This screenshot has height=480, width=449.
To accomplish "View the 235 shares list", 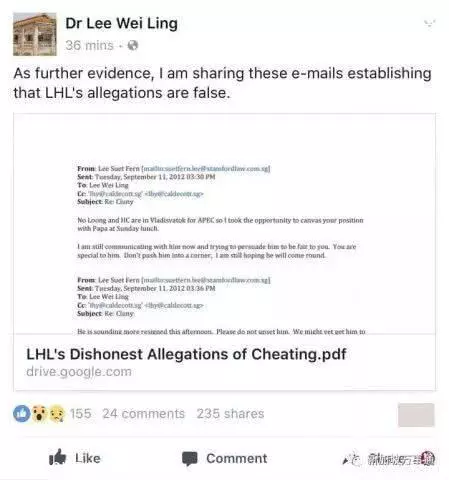I will pos(230,414).
